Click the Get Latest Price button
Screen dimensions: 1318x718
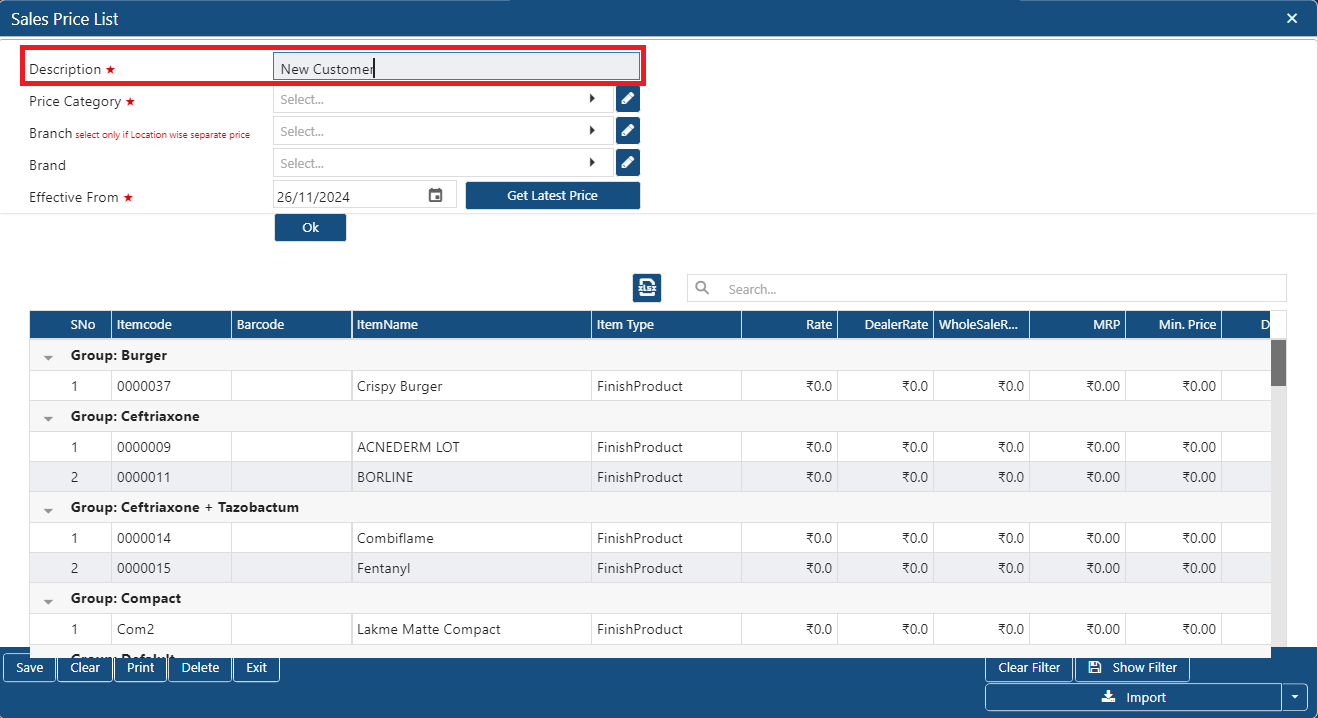coord(552,195)
